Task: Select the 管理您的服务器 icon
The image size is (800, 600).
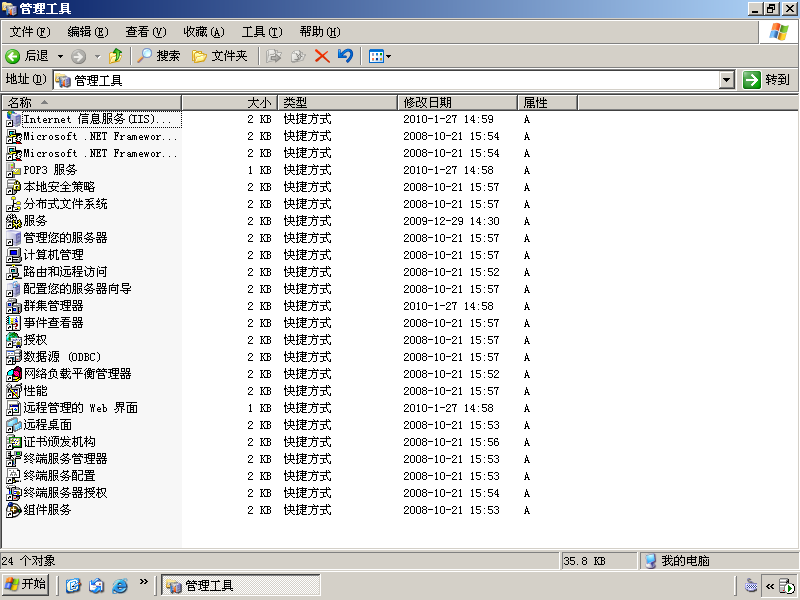Action: click(13, 238)
